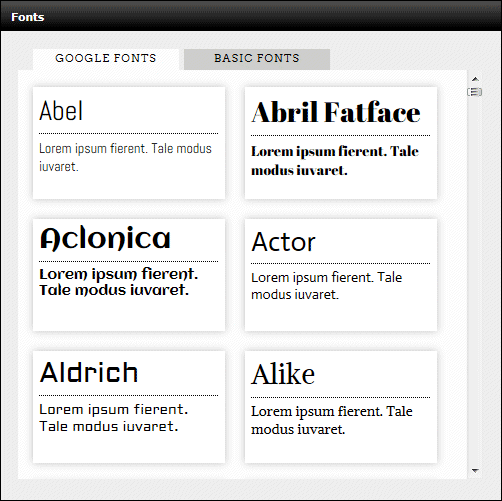This screenshot has height=501, width=502.
Task: Click the Aldrich lorem ipsum sample text
Action: click(114, 418)
